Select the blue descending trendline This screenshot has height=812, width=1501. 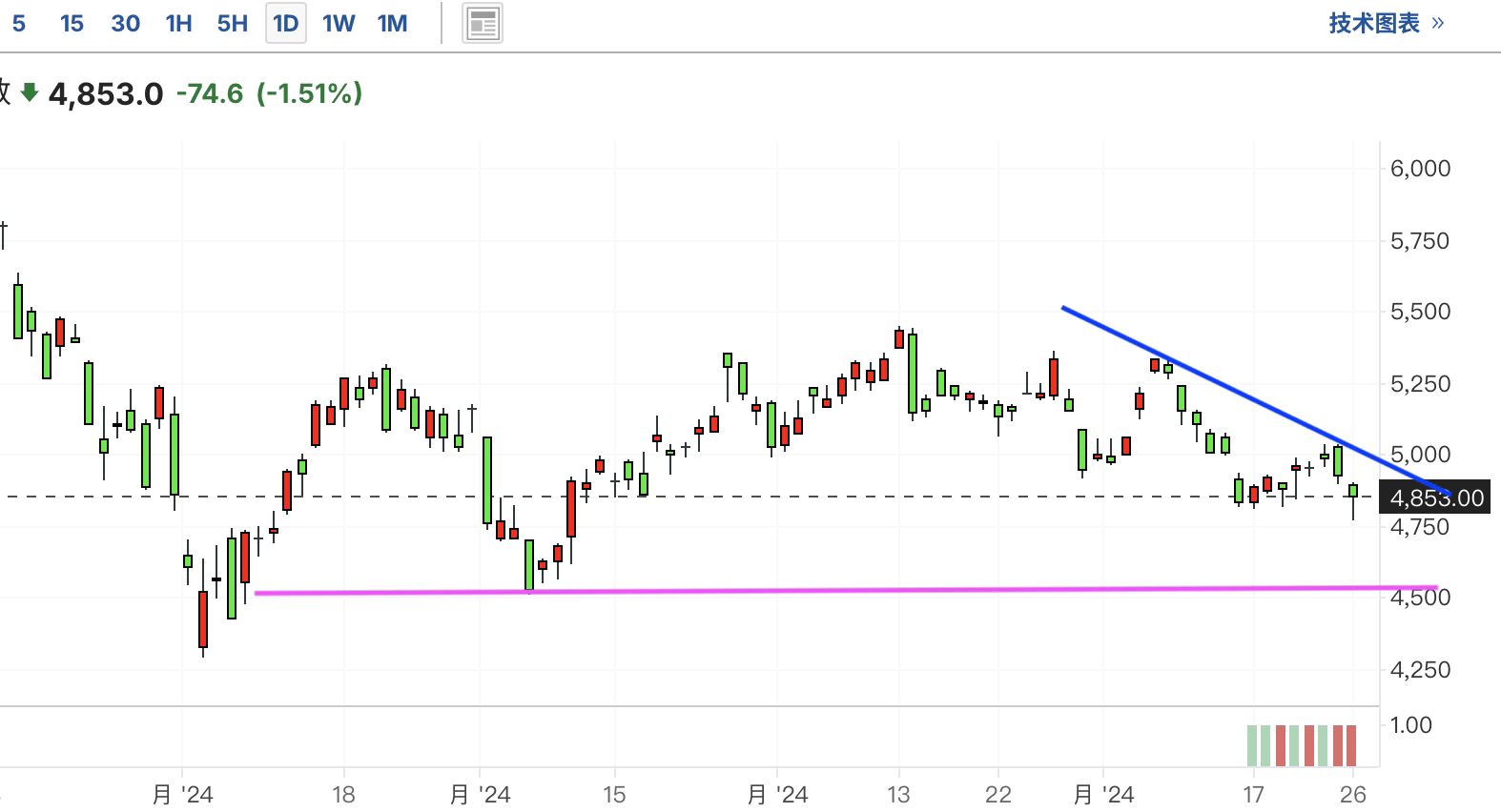point(1255,400)
